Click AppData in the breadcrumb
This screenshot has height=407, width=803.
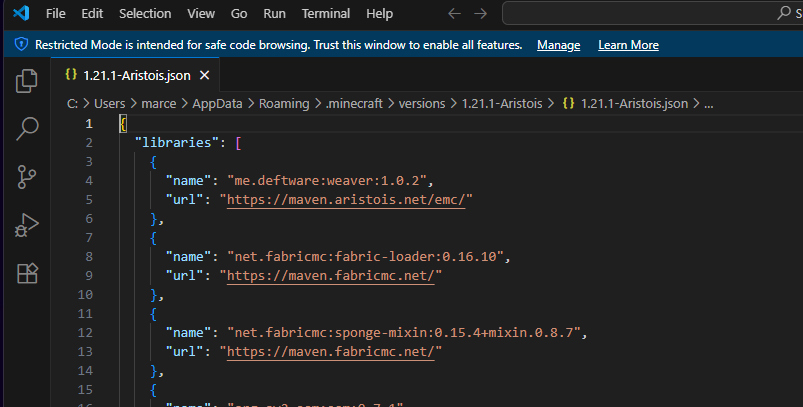click(x=217, y=103)
